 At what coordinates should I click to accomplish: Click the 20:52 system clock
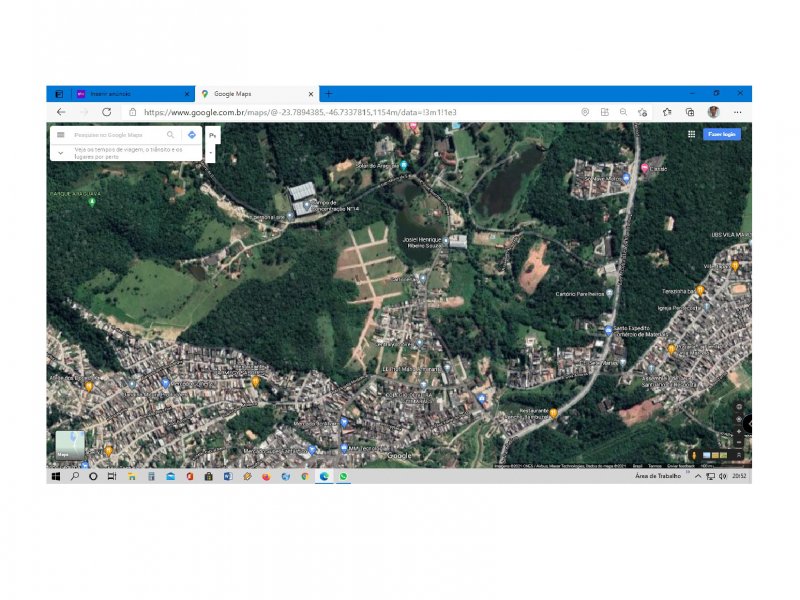(x=739, y=476)
